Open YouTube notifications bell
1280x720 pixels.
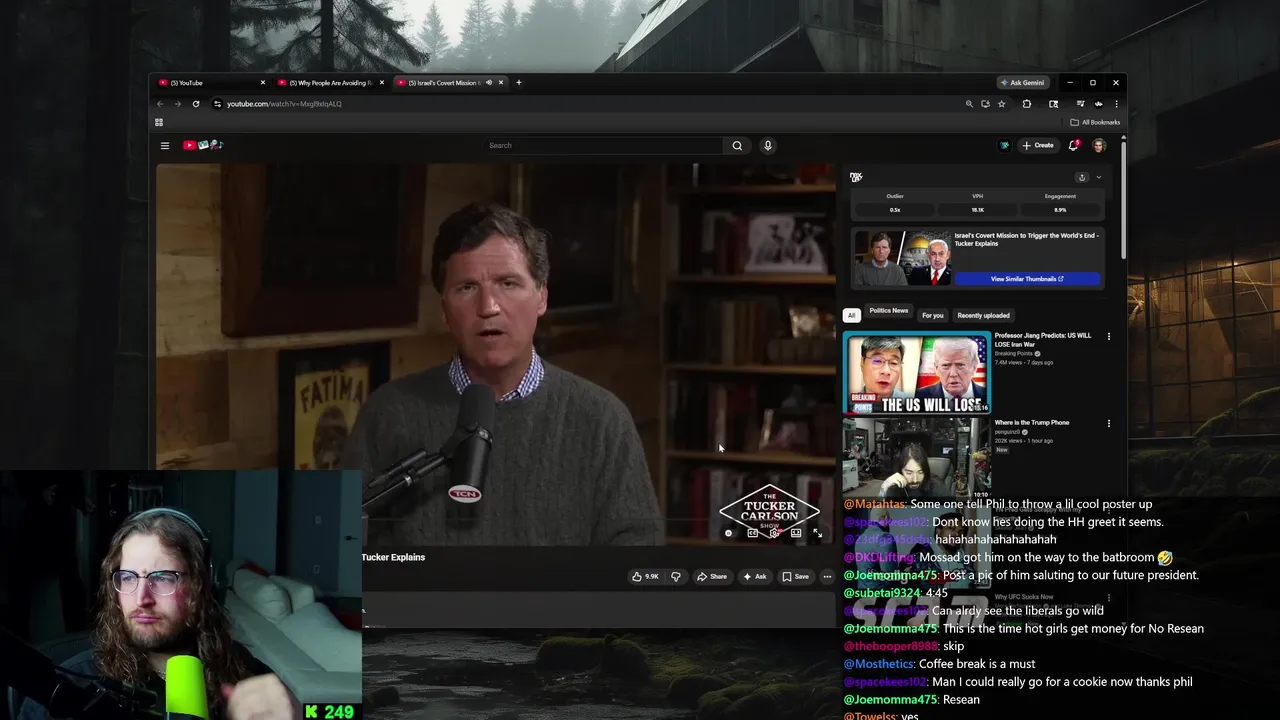[1073, 145]
